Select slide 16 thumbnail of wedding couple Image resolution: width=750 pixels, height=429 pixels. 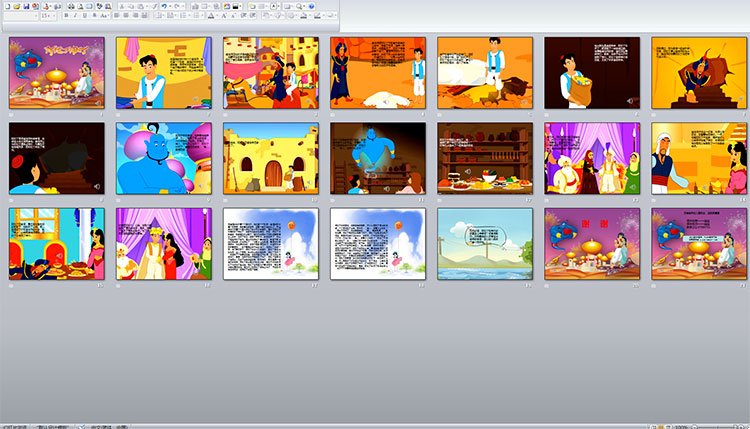(x=164, y=244)
